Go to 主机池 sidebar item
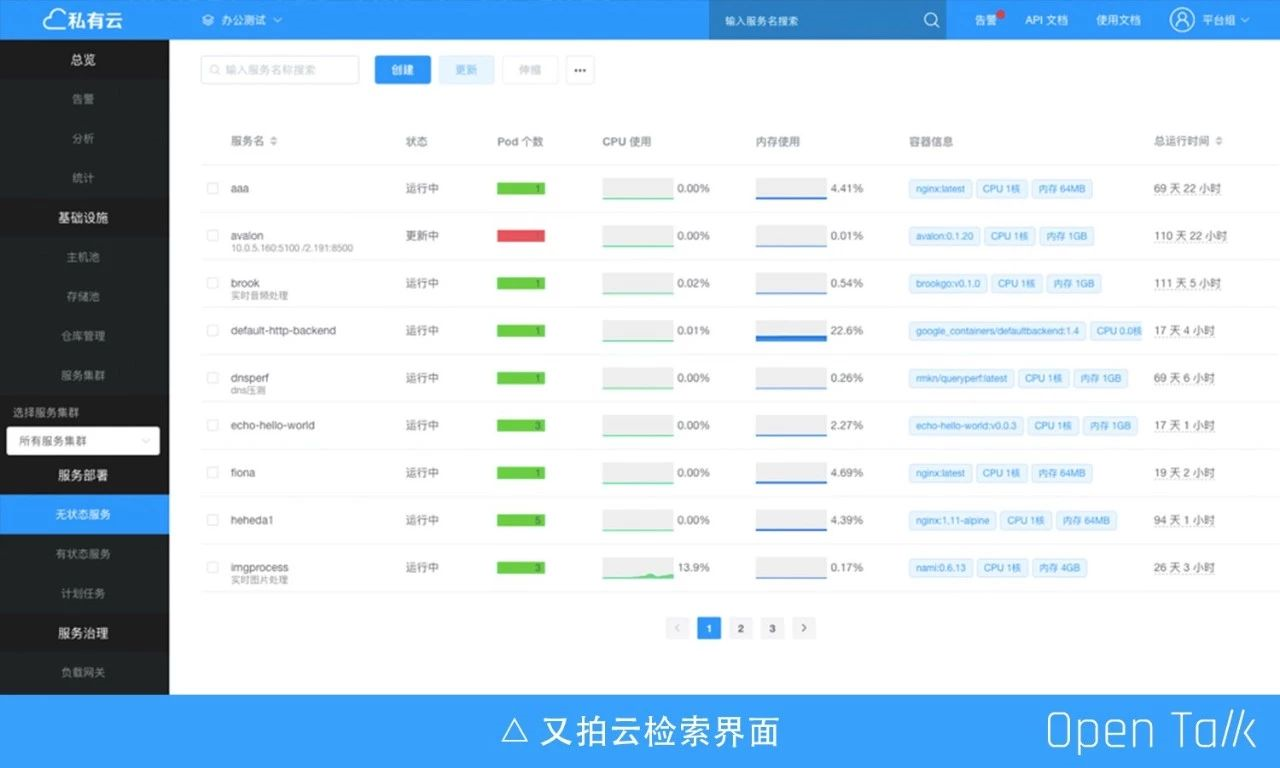This screenshot has height=768, width=1280. pyautogui.click(x=84, y=257)
